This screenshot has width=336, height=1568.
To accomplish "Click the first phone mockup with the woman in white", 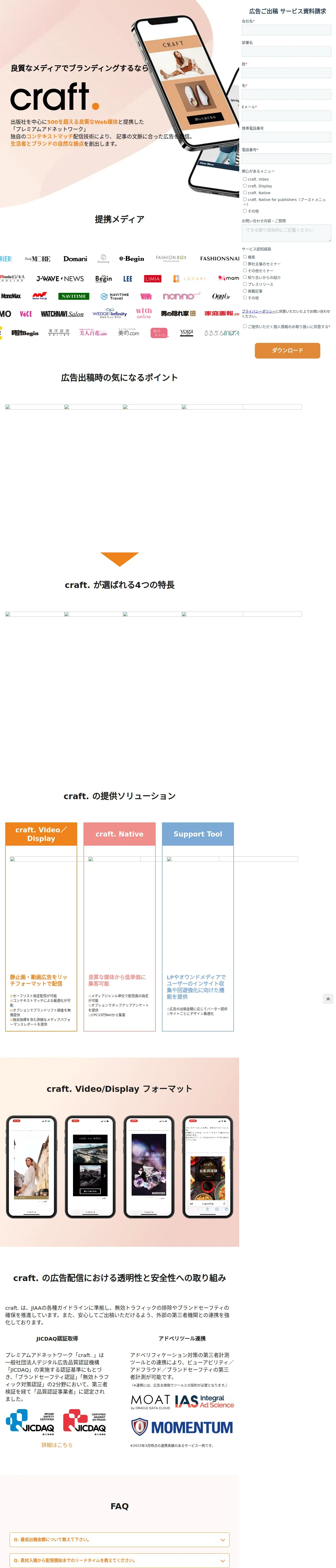I will [x=31, y=1166].
